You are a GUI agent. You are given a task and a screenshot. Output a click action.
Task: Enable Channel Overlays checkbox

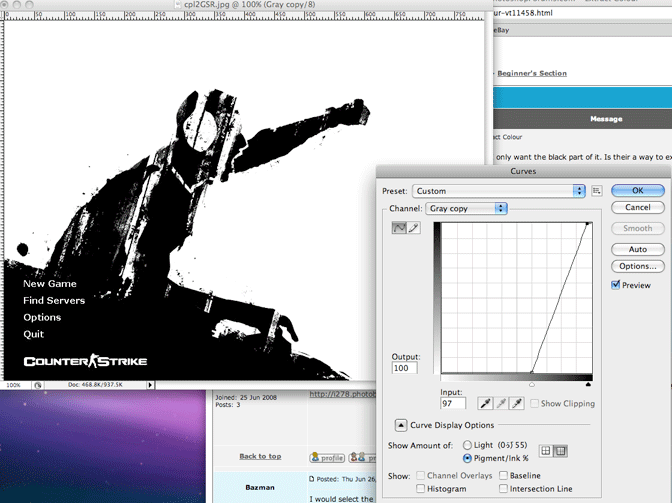coord(420,476)
